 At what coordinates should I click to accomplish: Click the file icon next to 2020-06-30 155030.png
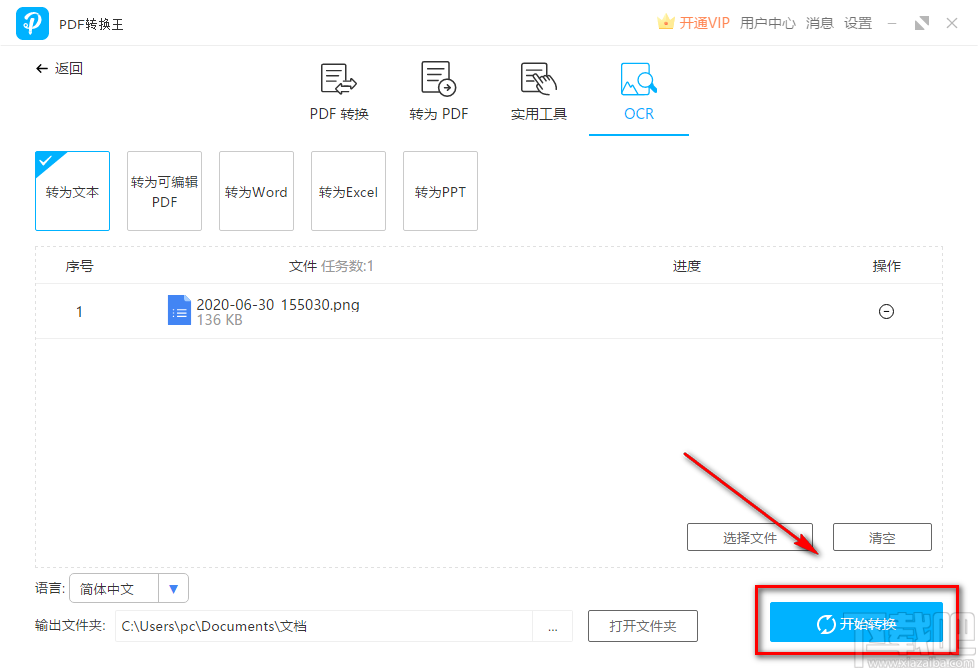click(179, 310)
